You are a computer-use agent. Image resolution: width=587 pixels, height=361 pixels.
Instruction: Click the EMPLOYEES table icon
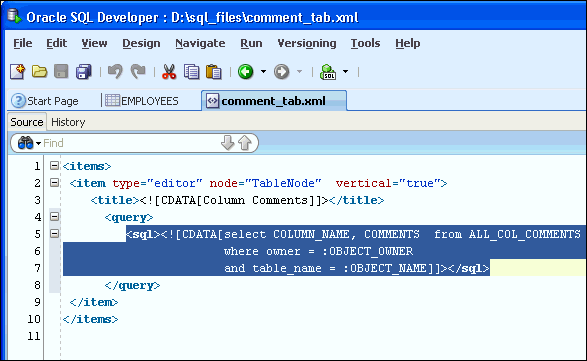point(112,100)
